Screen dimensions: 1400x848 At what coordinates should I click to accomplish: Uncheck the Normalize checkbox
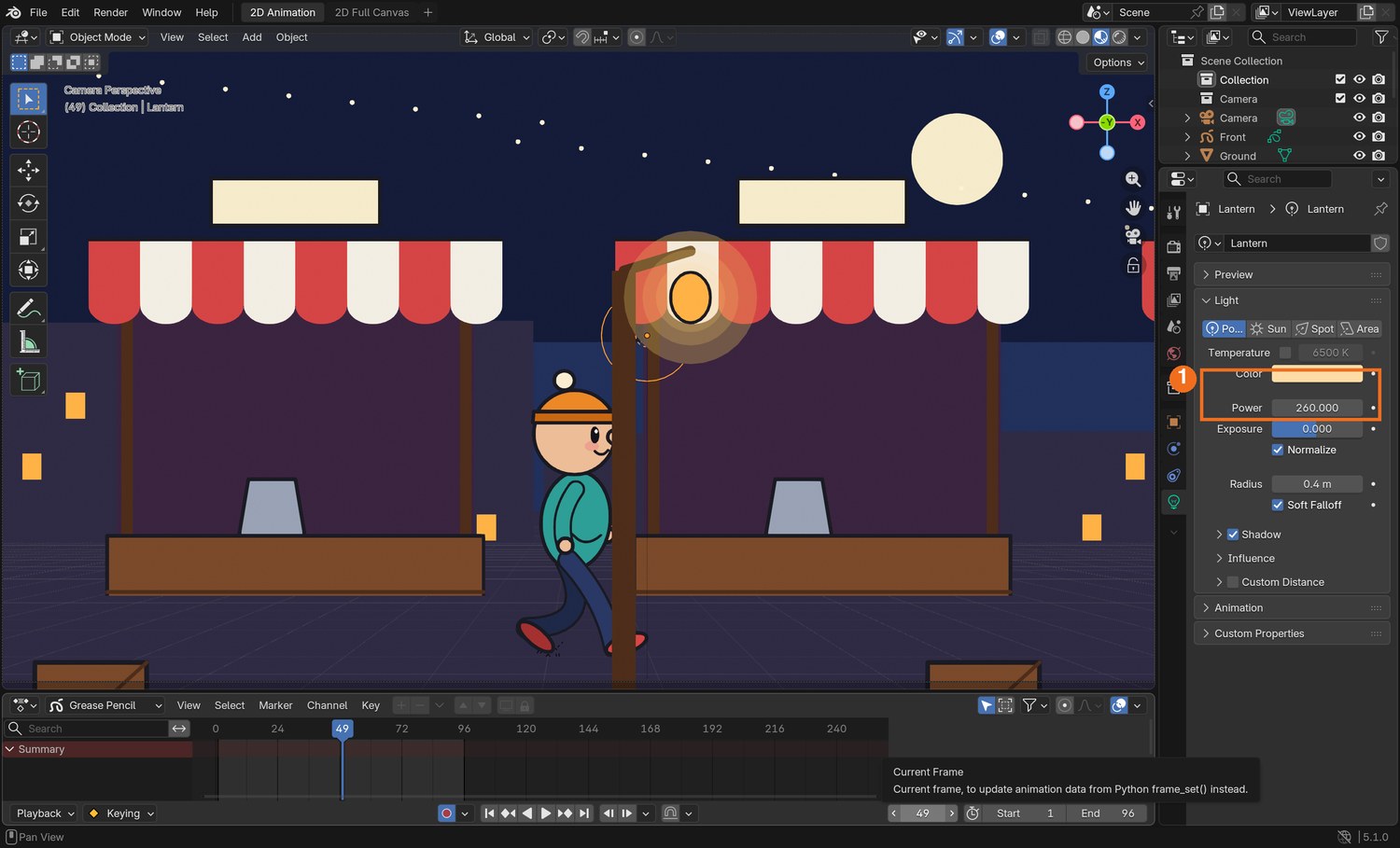(1278, 450)
